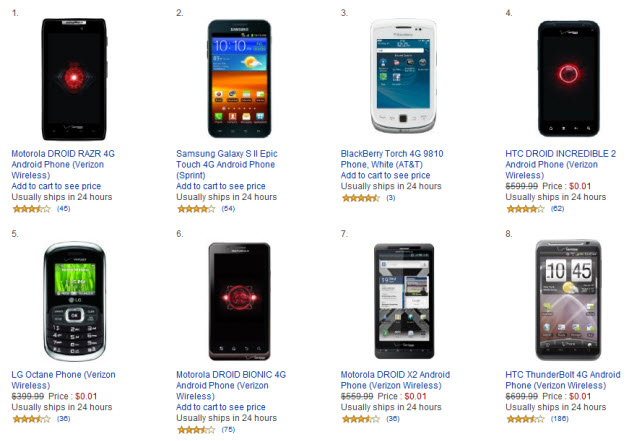Open Motorola DROID BIONIC 4G phone image

pos(240,301)
